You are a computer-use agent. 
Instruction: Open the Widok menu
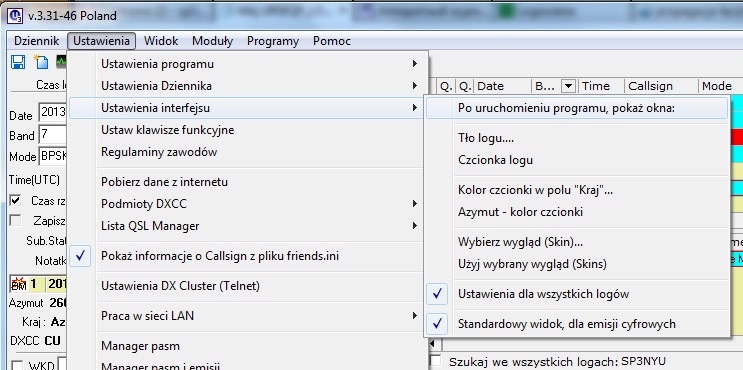pos(161,41)
